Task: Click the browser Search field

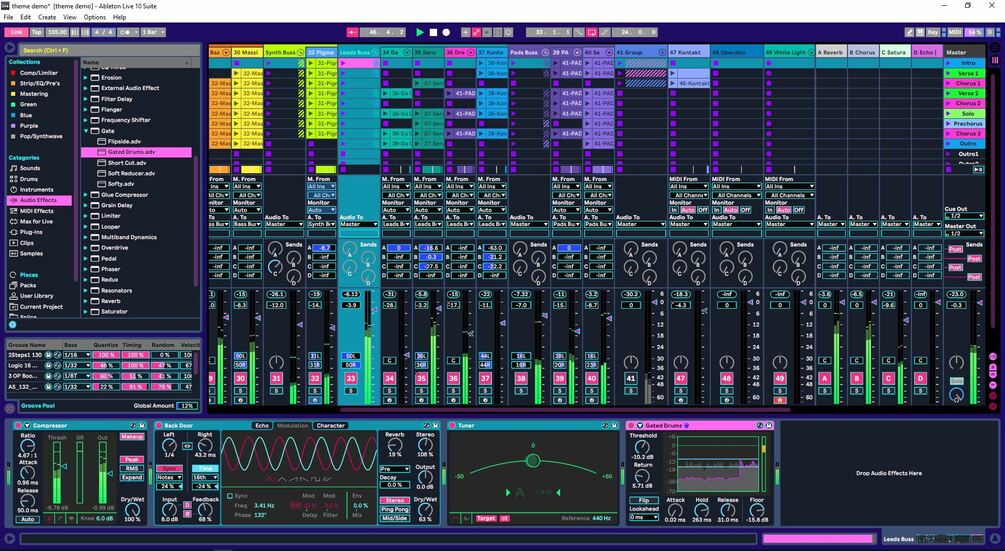Action: tap(110, 50)
